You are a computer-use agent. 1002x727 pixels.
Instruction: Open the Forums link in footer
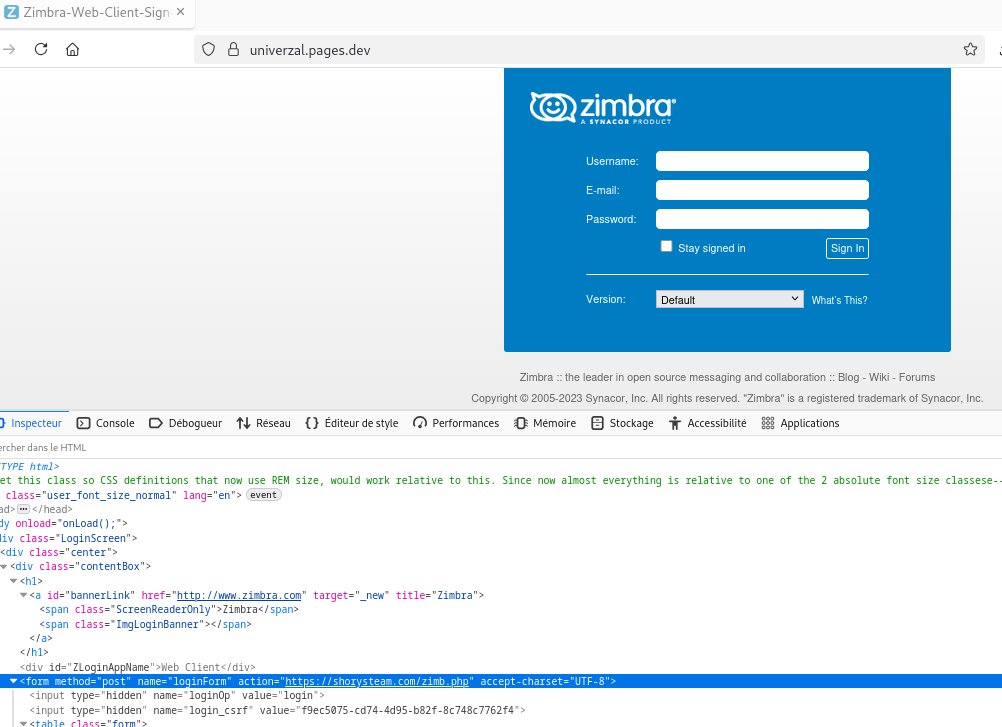coord(916,378)
